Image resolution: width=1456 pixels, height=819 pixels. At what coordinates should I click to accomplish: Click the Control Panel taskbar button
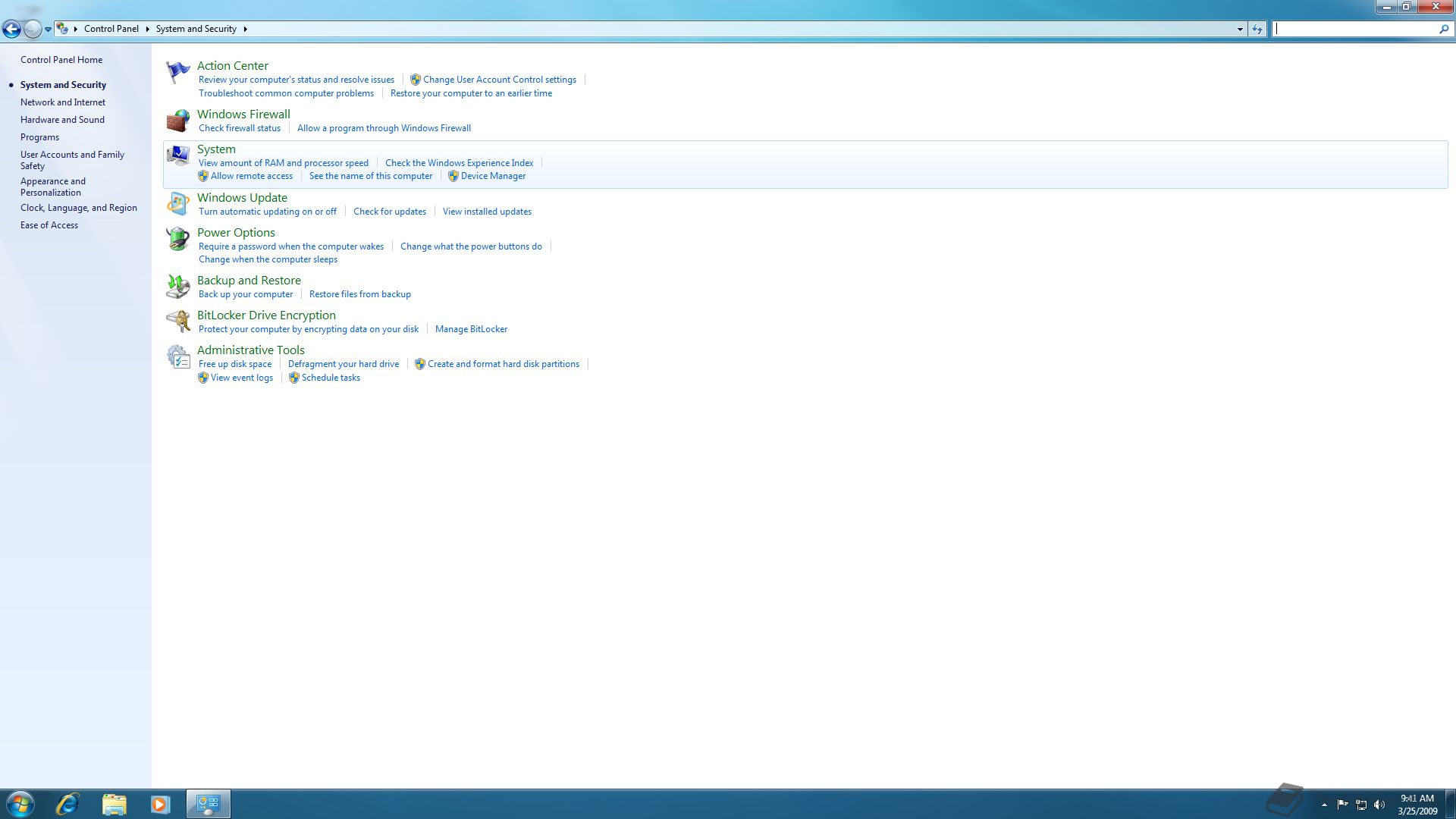pyautogui.click(x=209, y=804)
